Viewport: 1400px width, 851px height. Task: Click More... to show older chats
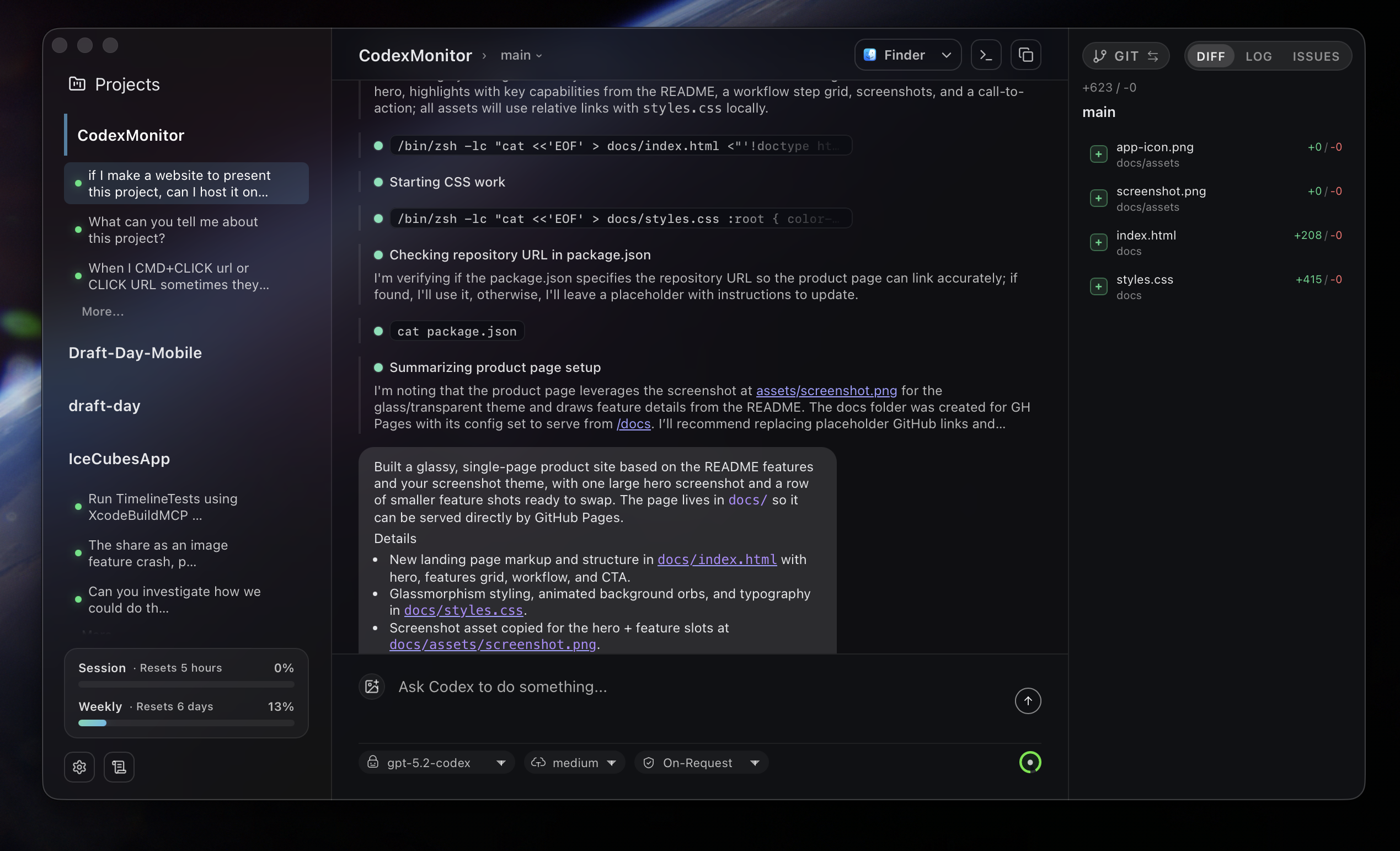coord(102,311)
